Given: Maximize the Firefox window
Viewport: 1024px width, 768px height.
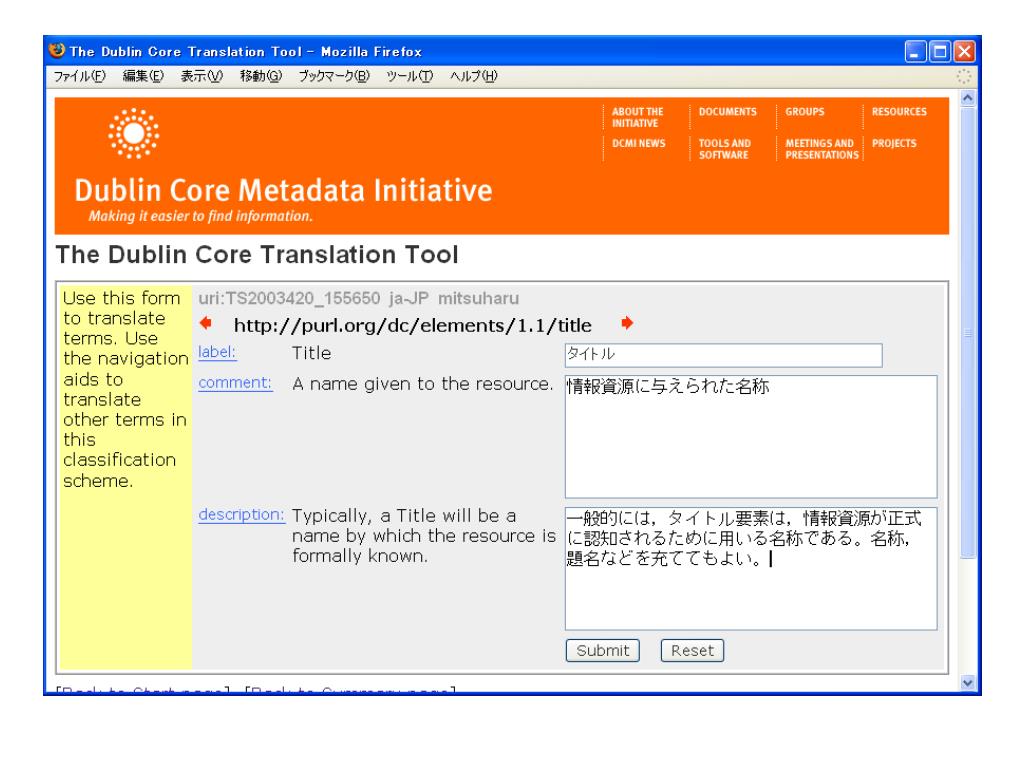Looking at the screenshot, I should tap(940, 51).
